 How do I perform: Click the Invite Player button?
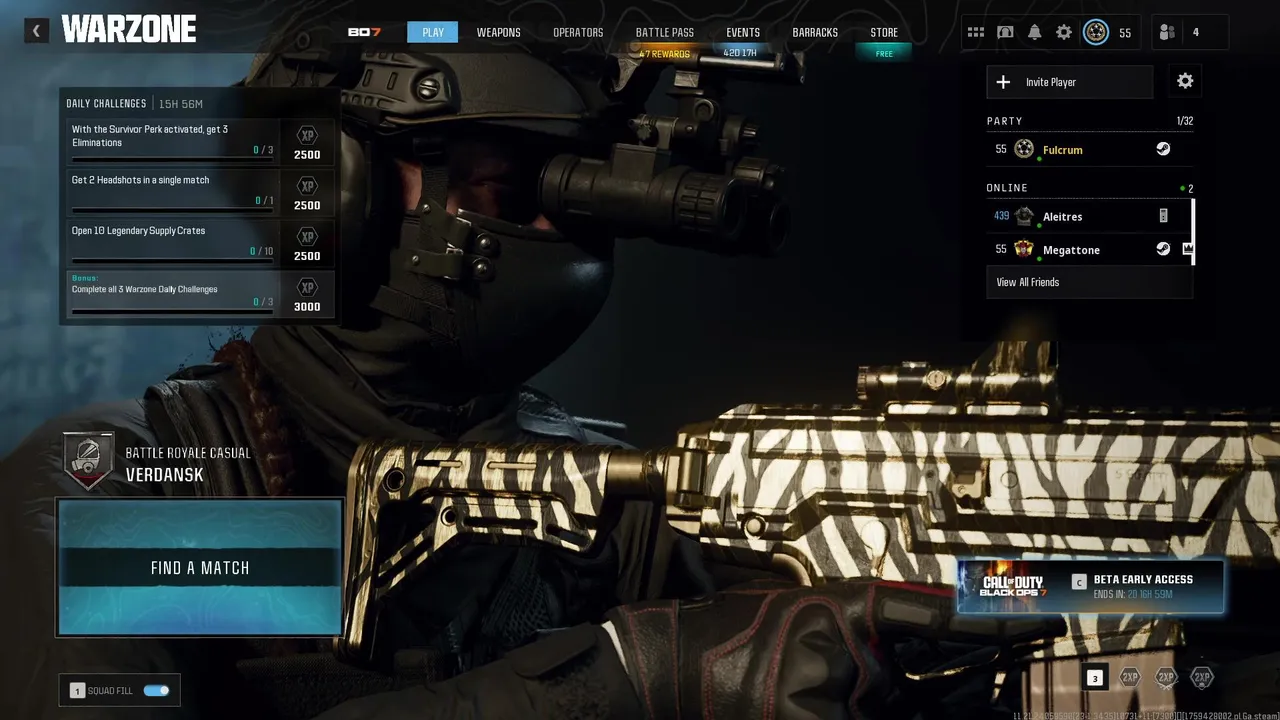point(1069,82)
